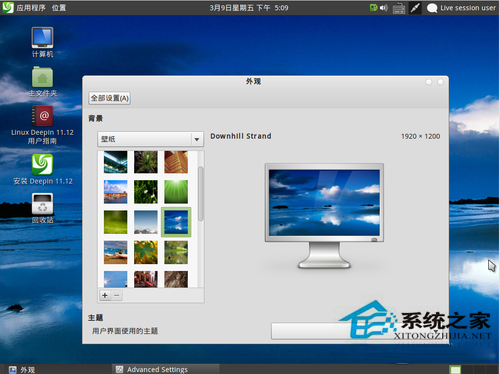The width and height of the screenshot is (500, 374).
Task: Select the green river landscape wallpaper thumbnail
Action: 176,252
